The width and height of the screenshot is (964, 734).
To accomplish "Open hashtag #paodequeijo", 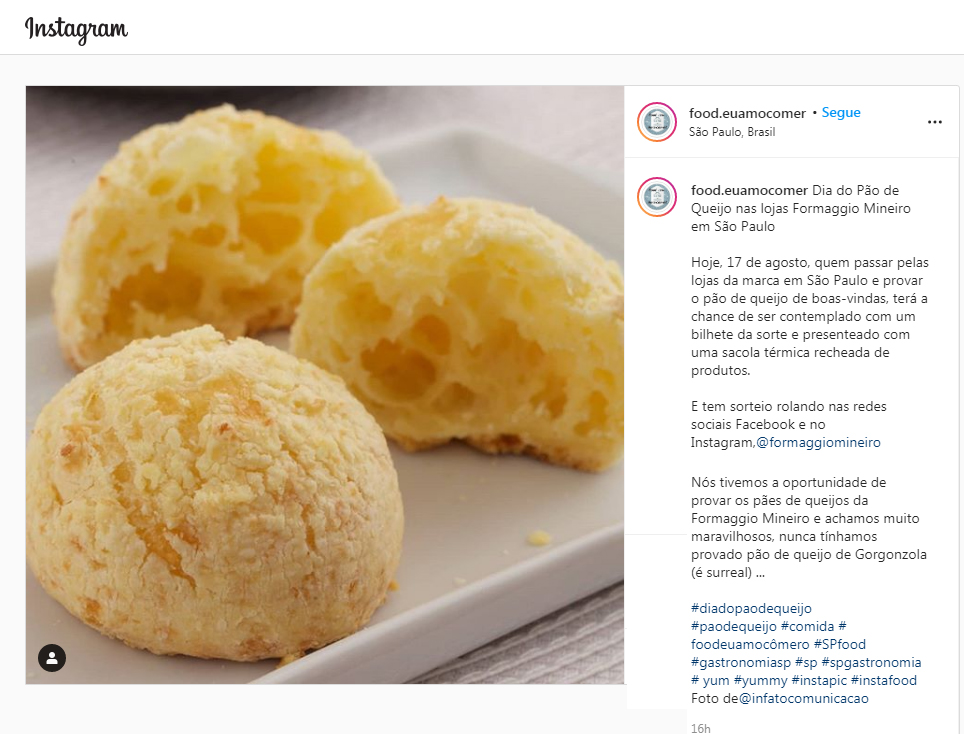I will (x=733, y=626).
